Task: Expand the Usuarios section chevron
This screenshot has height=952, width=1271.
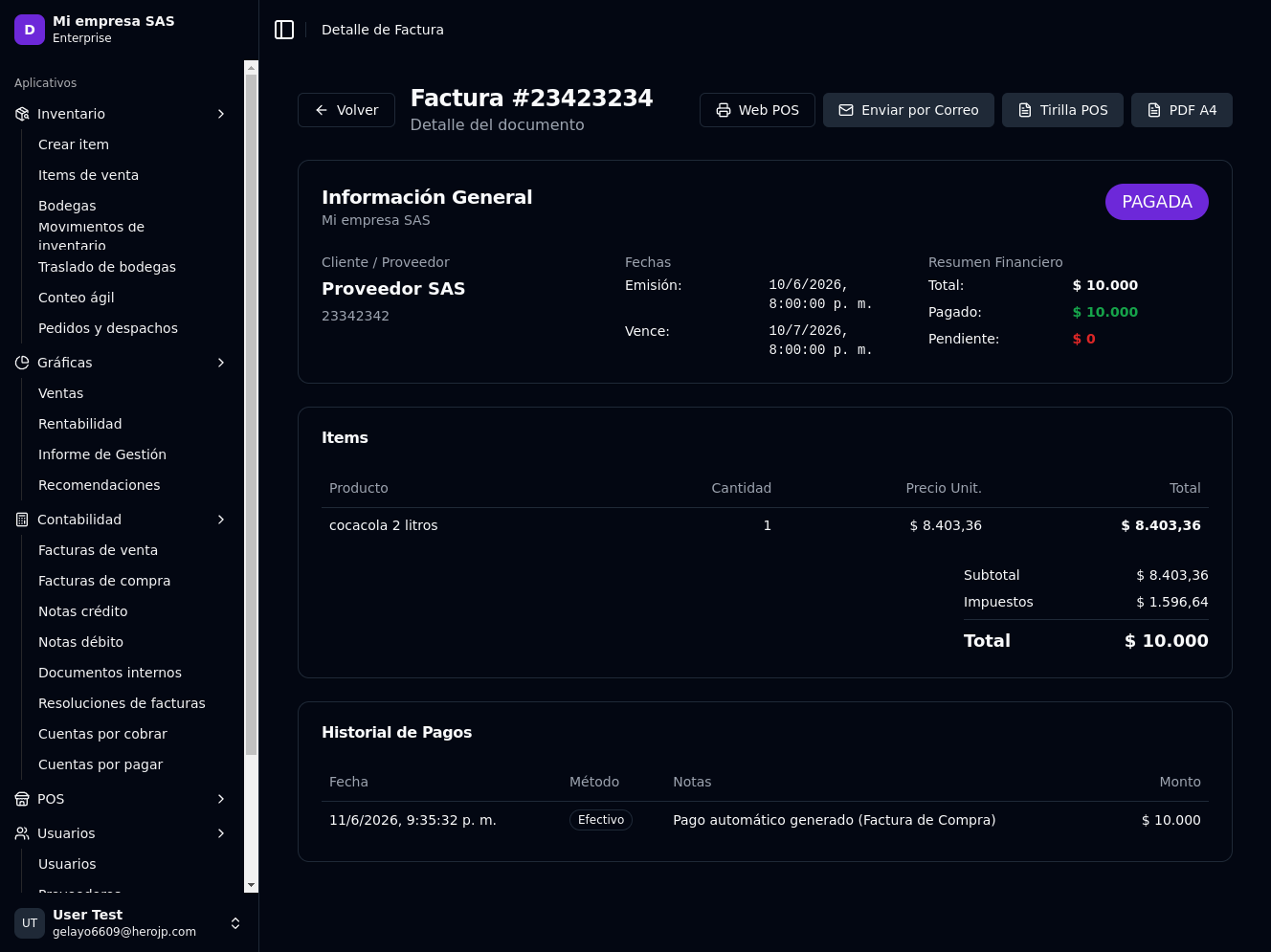Action: click(221, 833)
